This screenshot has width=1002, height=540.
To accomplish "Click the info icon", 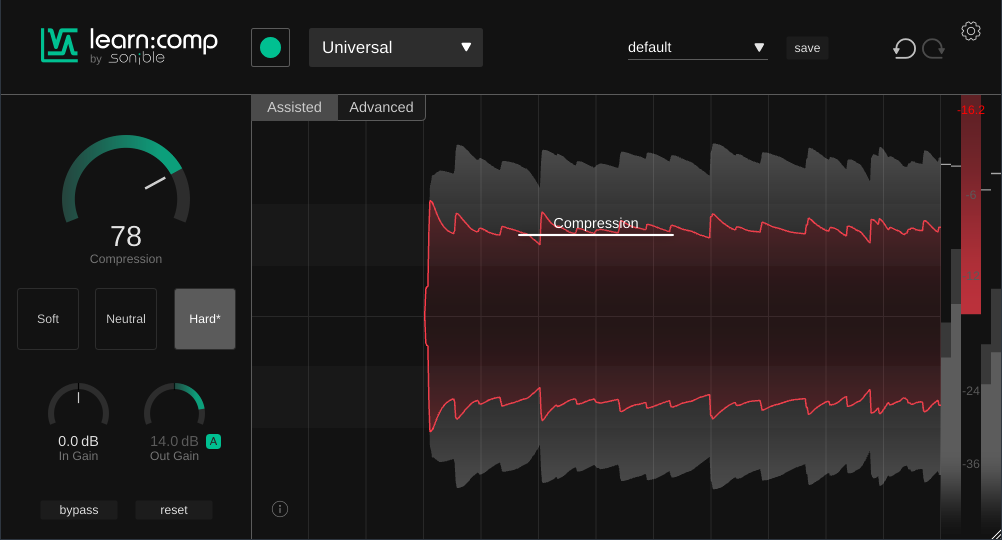I will pyautogui.click(x=280, y=509).
